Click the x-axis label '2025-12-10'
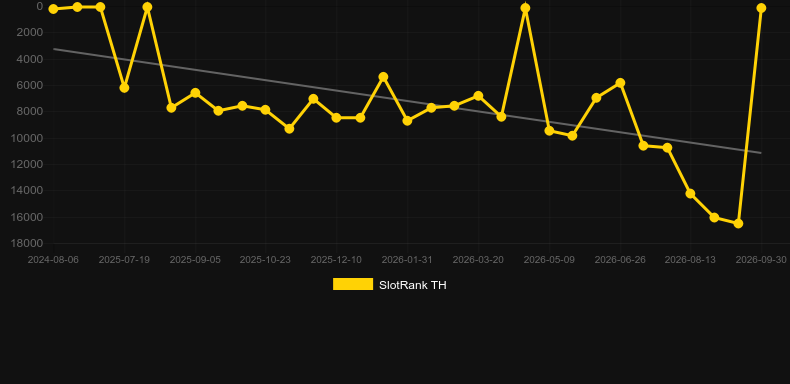Viewport: 790px width, 384px height. (x=336, y=260)
